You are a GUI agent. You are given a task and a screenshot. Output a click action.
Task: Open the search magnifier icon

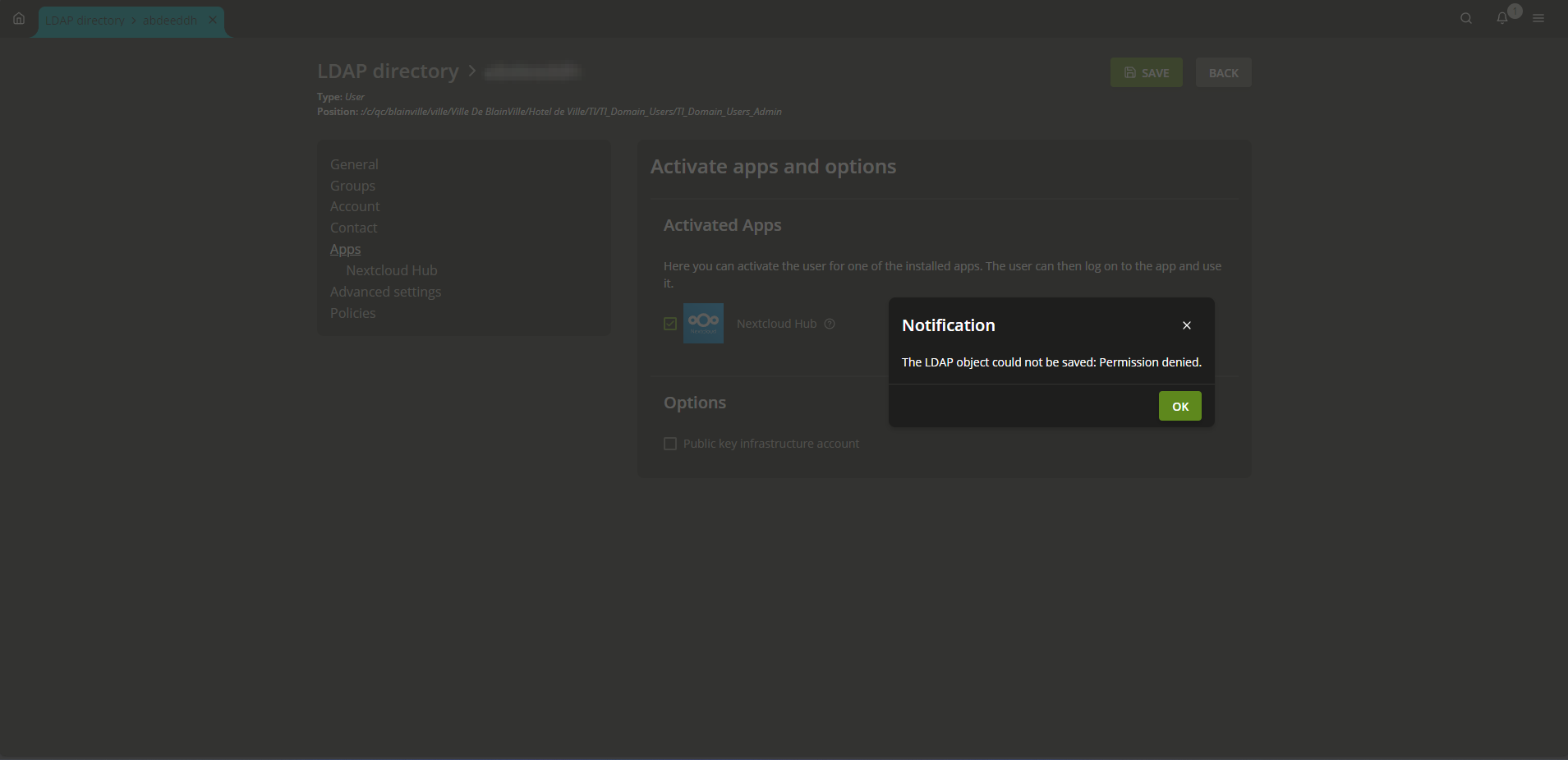(1465, 18)
